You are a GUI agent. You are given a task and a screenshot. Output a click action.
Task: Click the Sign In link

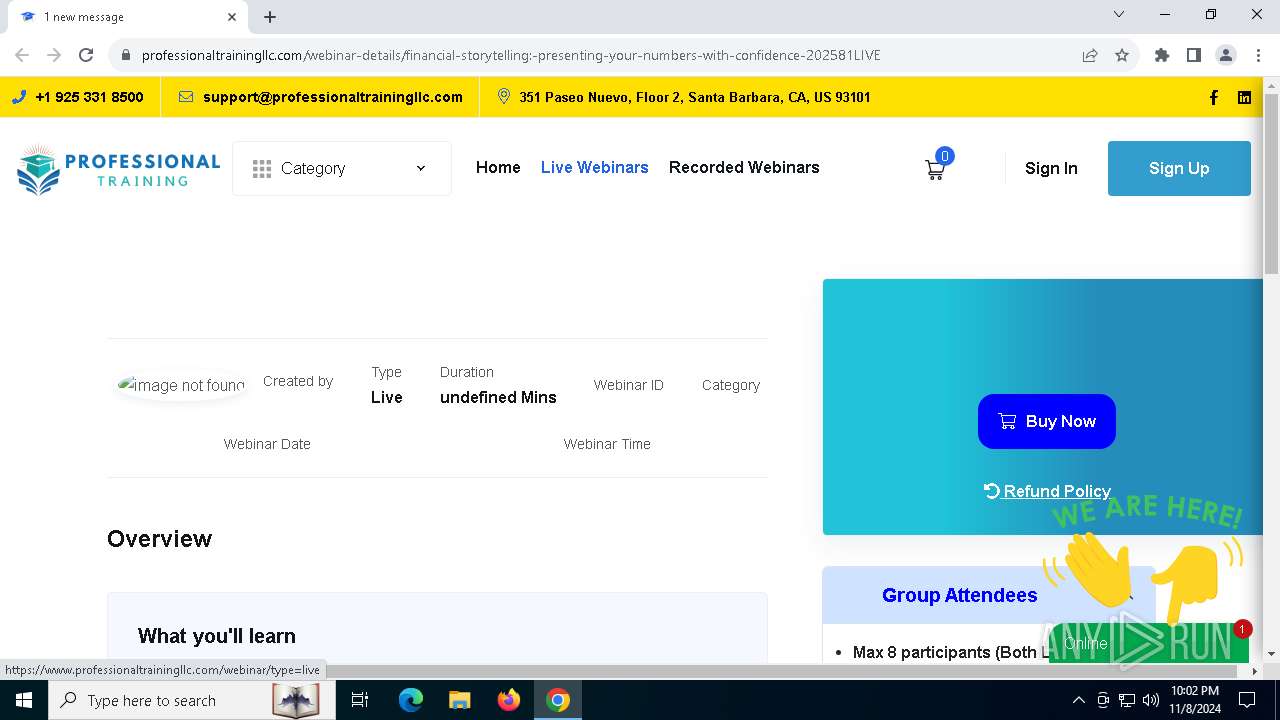(1051, 168)
